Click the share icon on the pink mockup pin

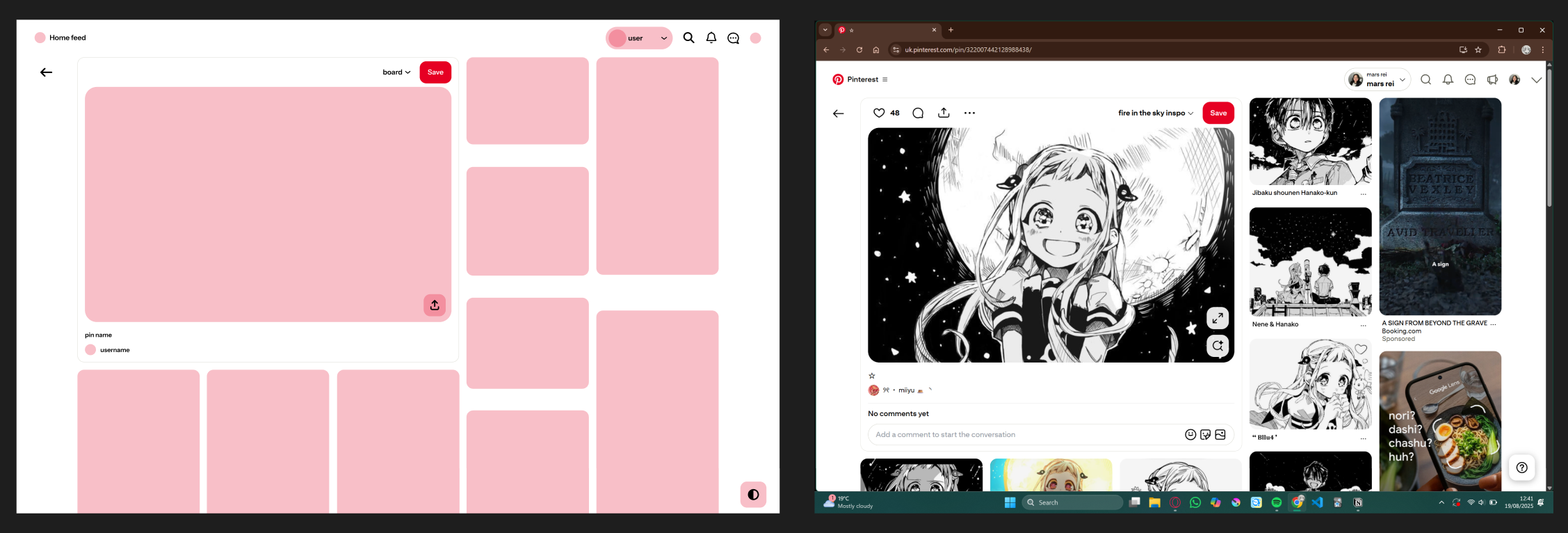point(435,305)
